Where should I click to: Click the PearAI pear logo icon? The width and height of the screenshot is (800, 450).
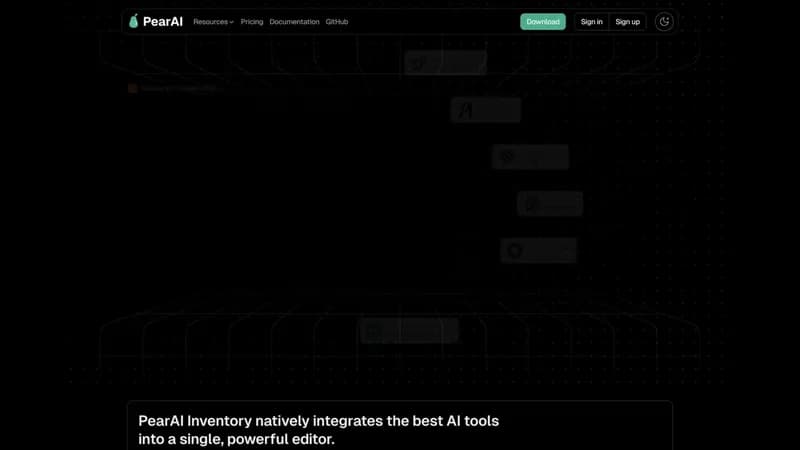pos(134,21)
